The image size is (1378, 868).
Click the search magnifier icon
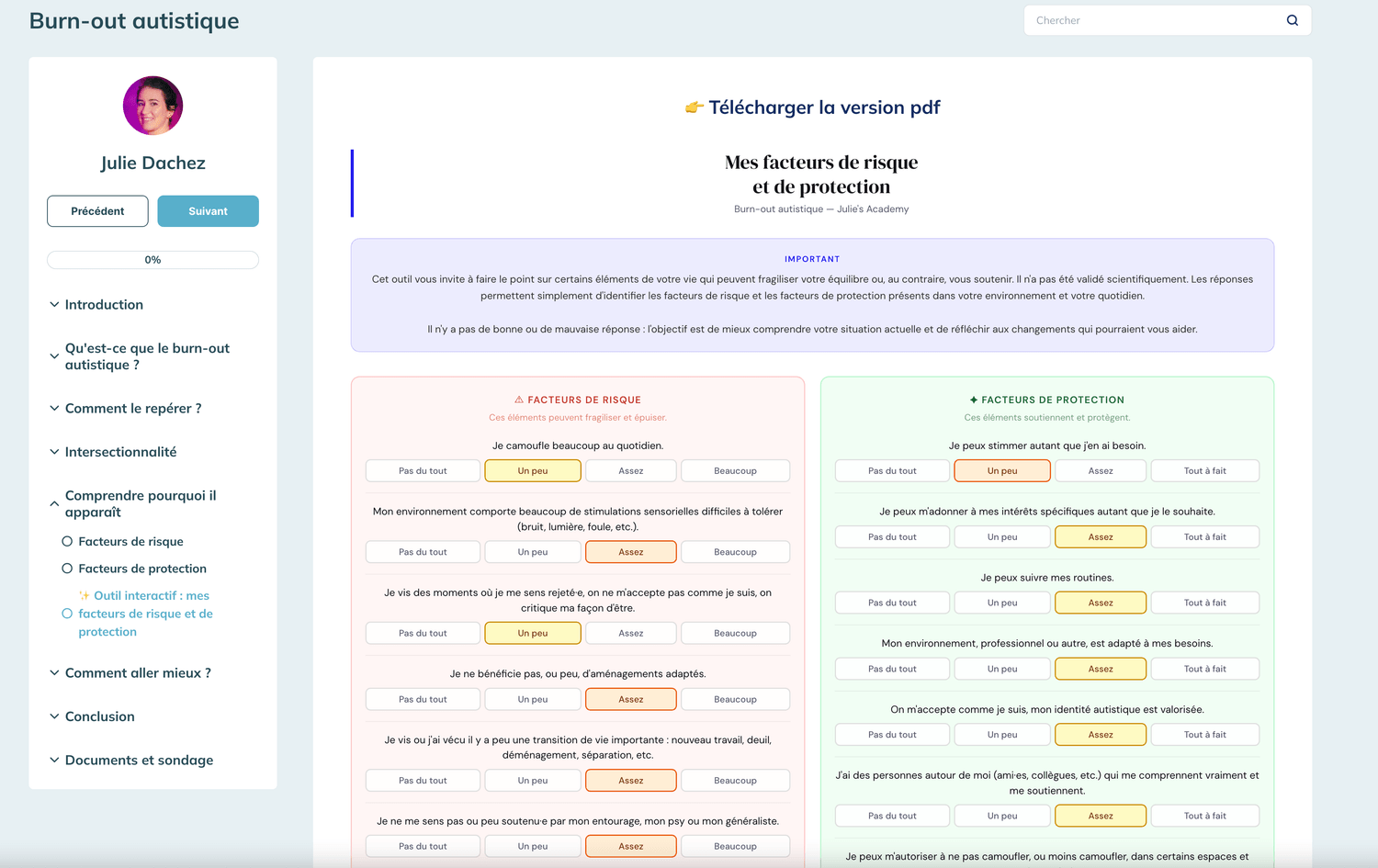[x=1292, y=20]
